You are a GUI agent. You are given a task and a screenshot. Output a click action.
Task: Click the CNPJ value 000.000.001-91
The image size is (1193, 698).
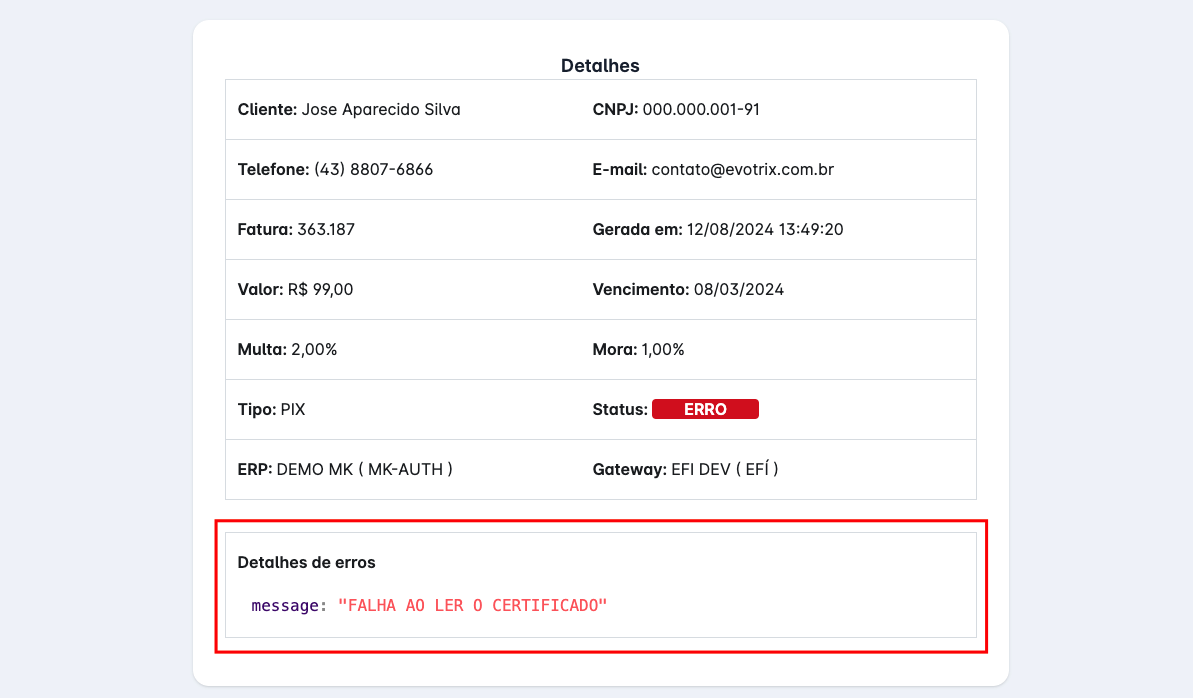[700, 109]
